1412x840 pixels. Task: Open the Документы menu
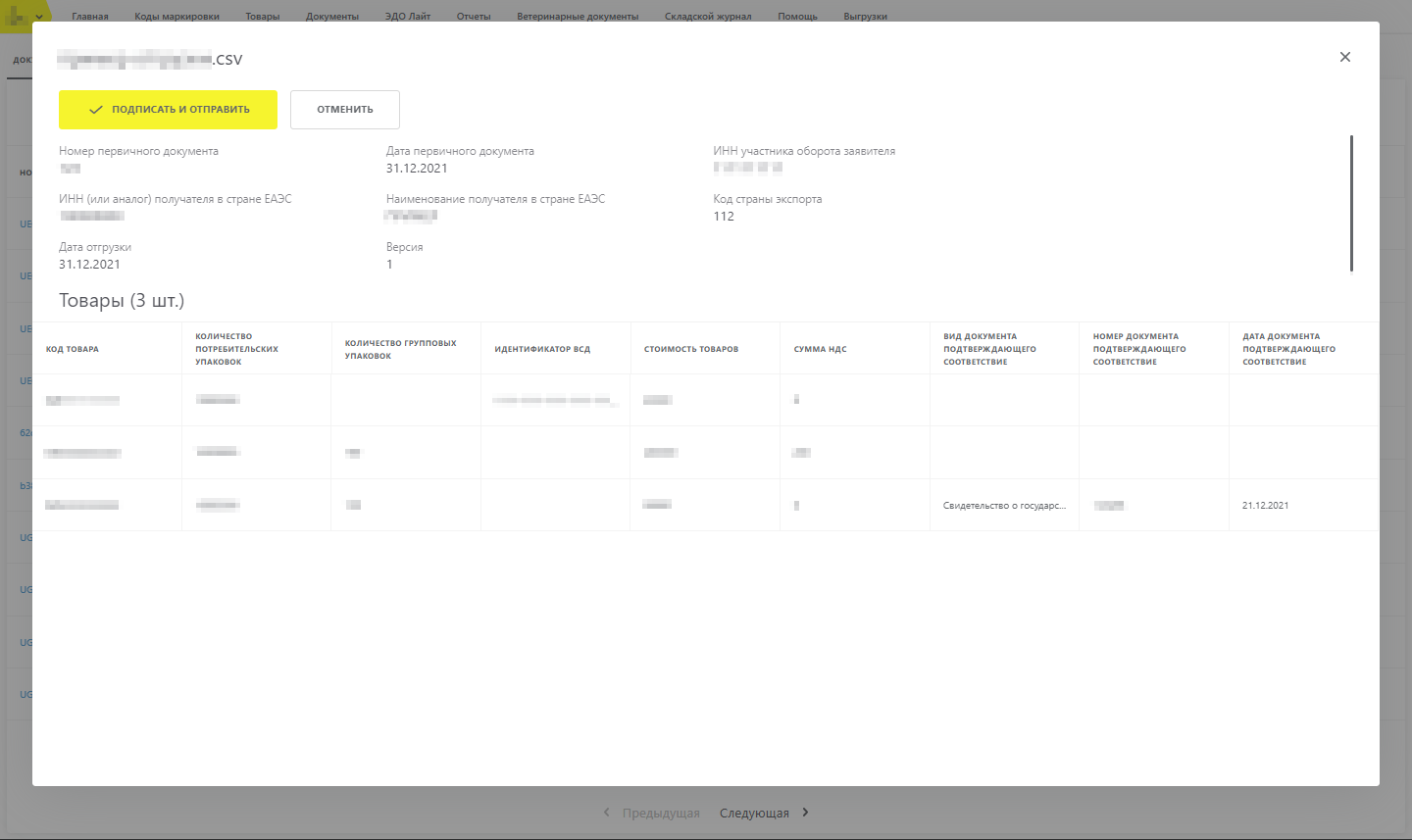332,17
